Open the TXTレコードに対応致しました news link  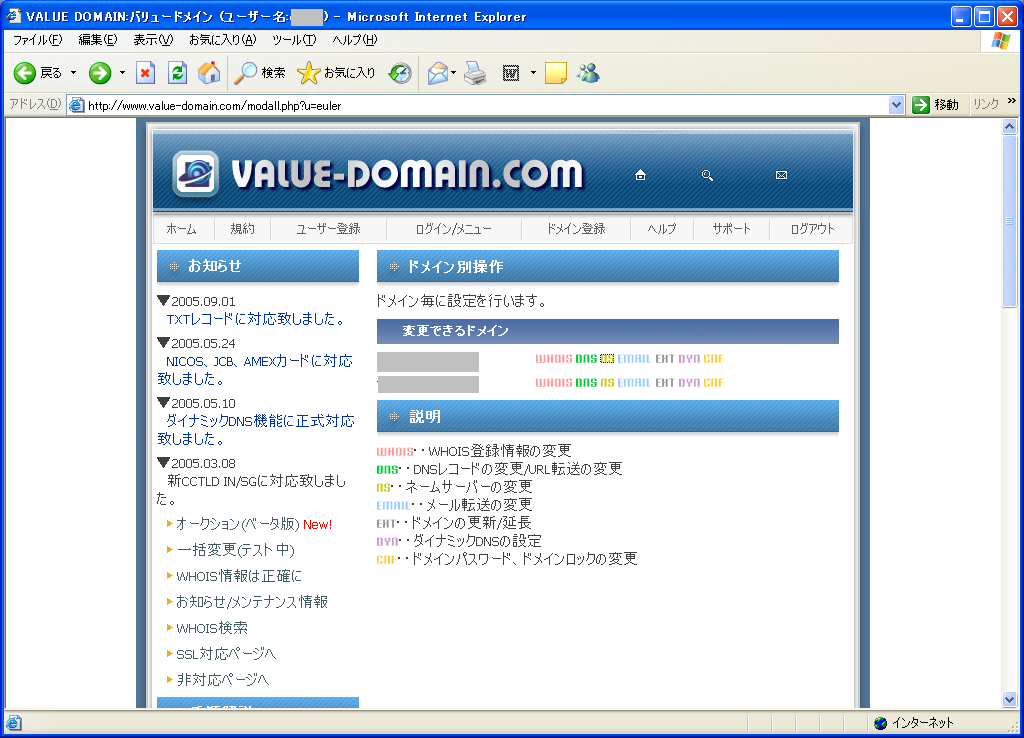[x=257, y=319]
